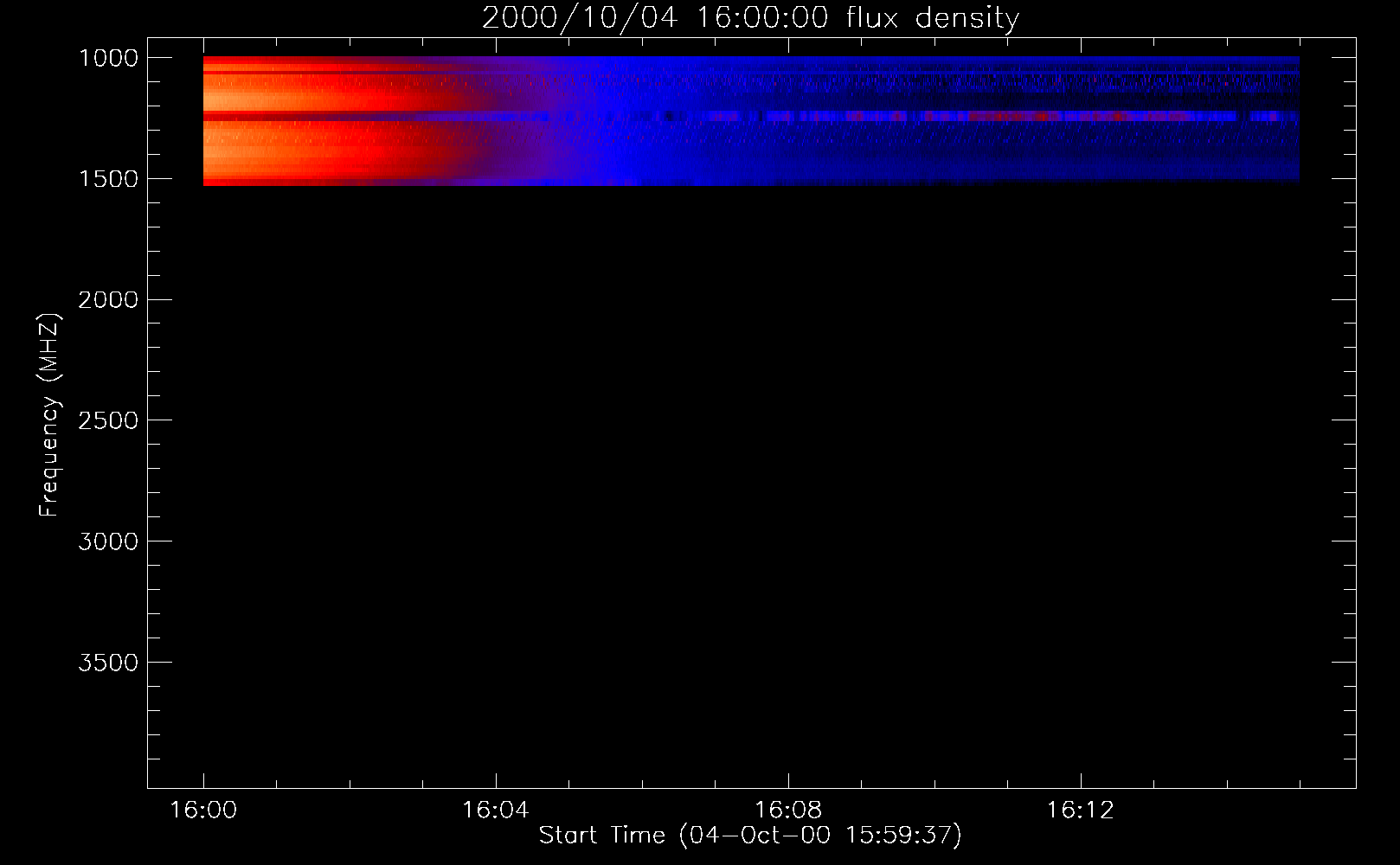This screenshot has width=1400, height=865.
Task: Click the 1000 frequency tick label
Action: click(x=108, y=58)
